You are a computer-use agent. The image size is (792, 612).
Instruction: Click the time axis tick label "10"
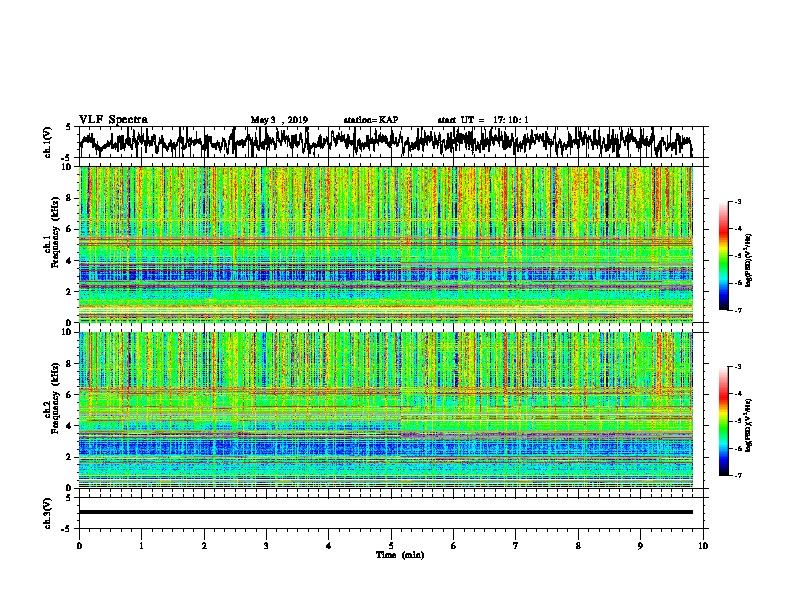pyautogui.click(x=703, y=546)
